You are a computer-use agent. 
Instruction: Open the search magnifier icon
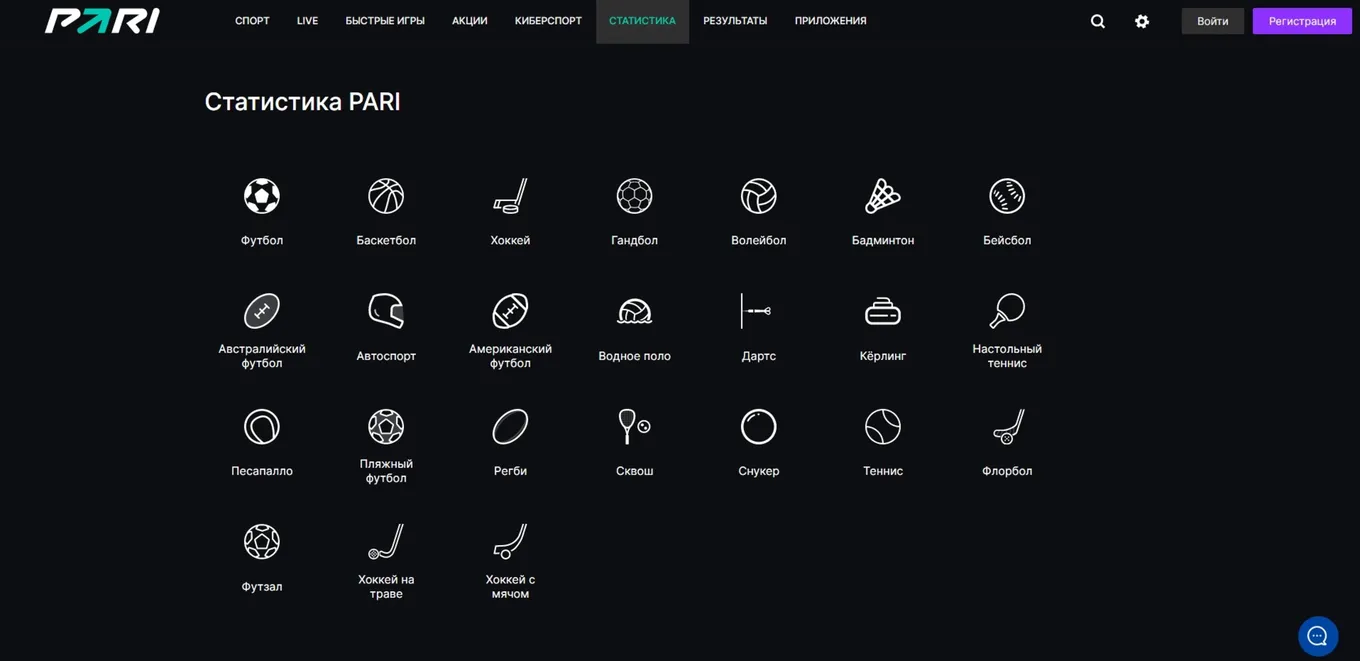[x=1098, y=21]
